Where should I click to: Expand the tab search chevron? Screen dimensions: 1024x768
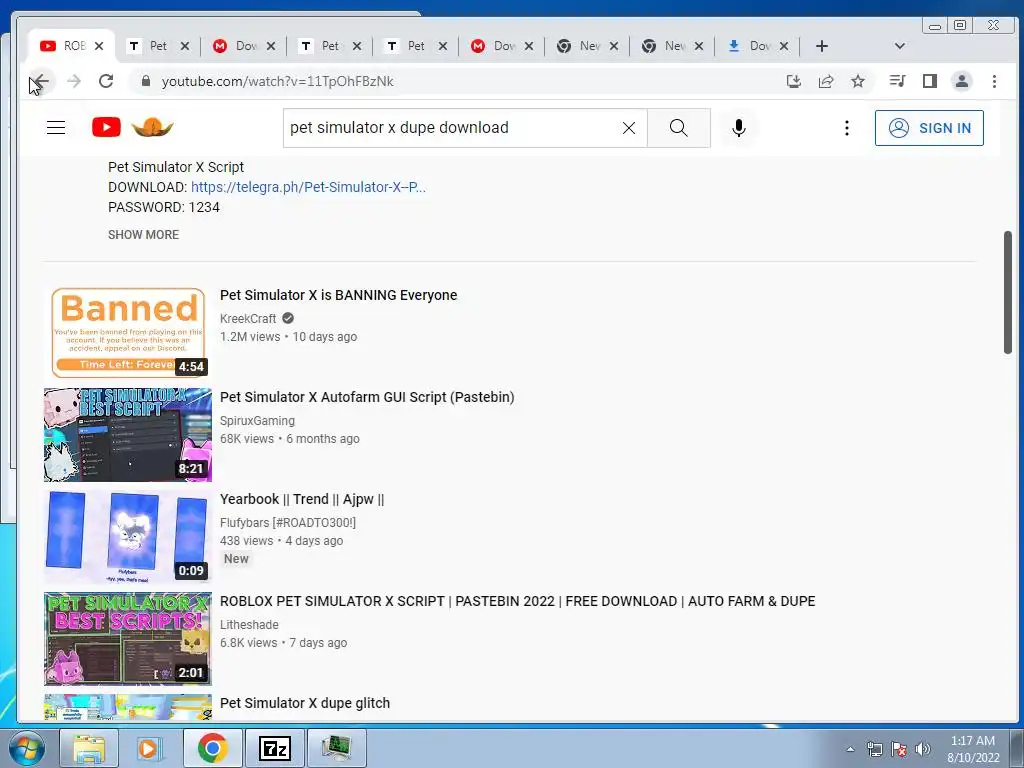[899, 46]
